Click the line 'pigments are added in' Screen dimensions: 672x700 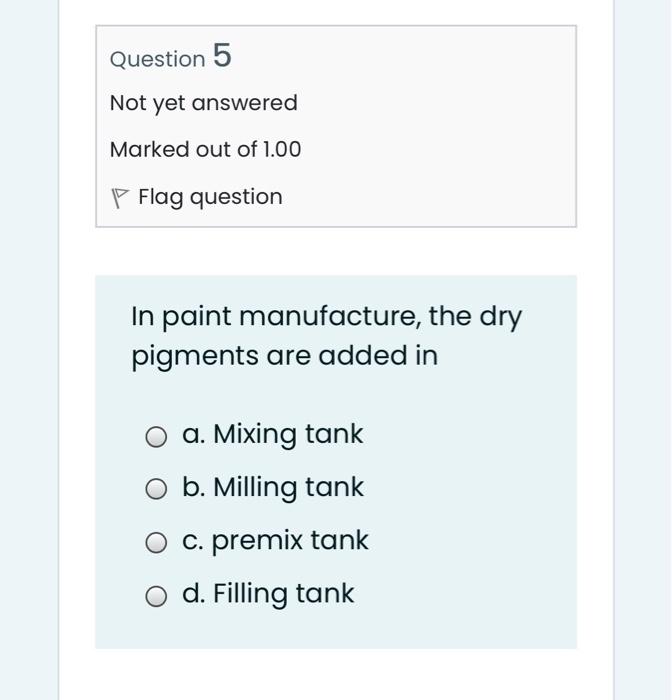tap(284, 356)
